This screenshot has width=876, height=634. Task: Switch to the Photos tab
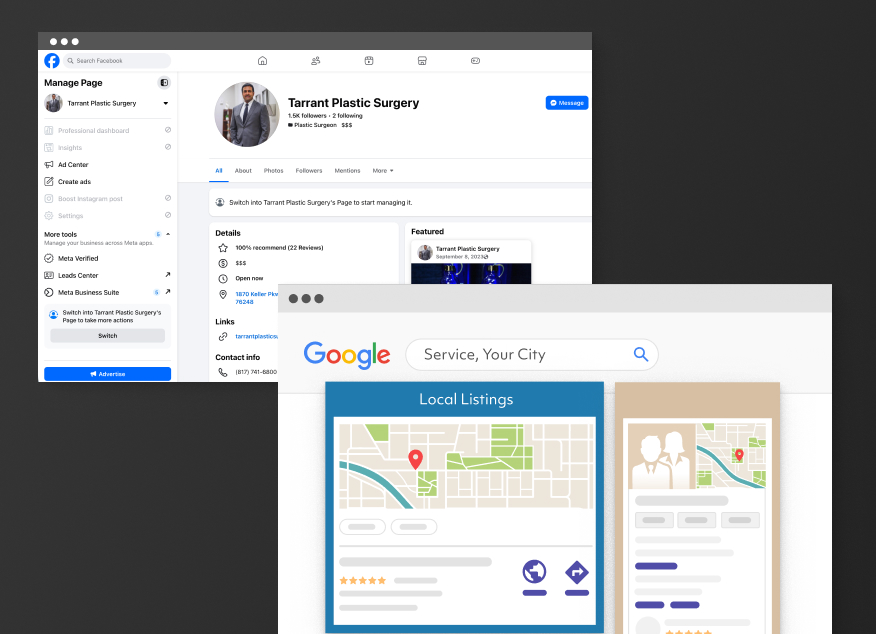click(x=274, y=171)
